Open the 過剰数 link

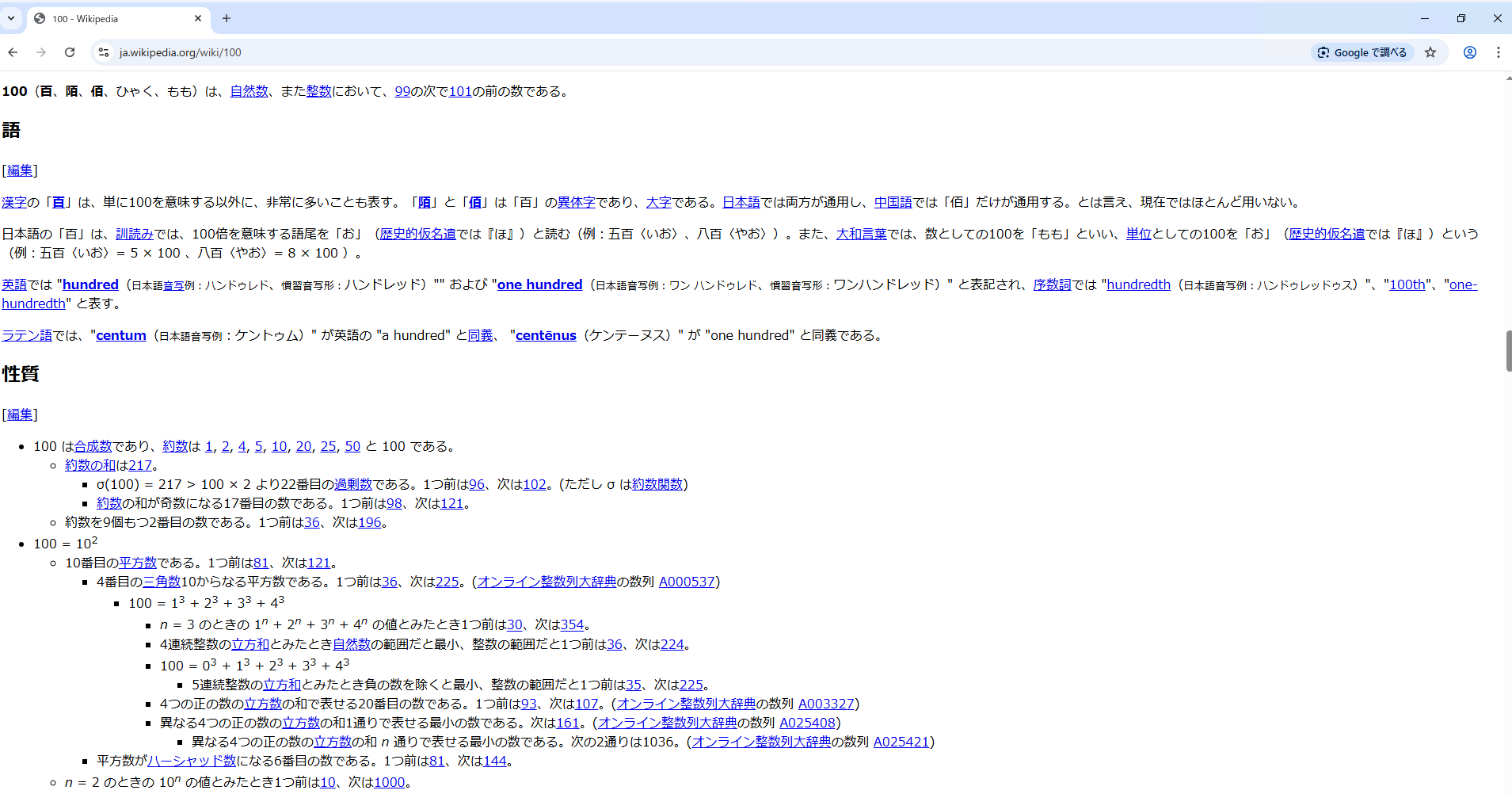tap(353, 484)
